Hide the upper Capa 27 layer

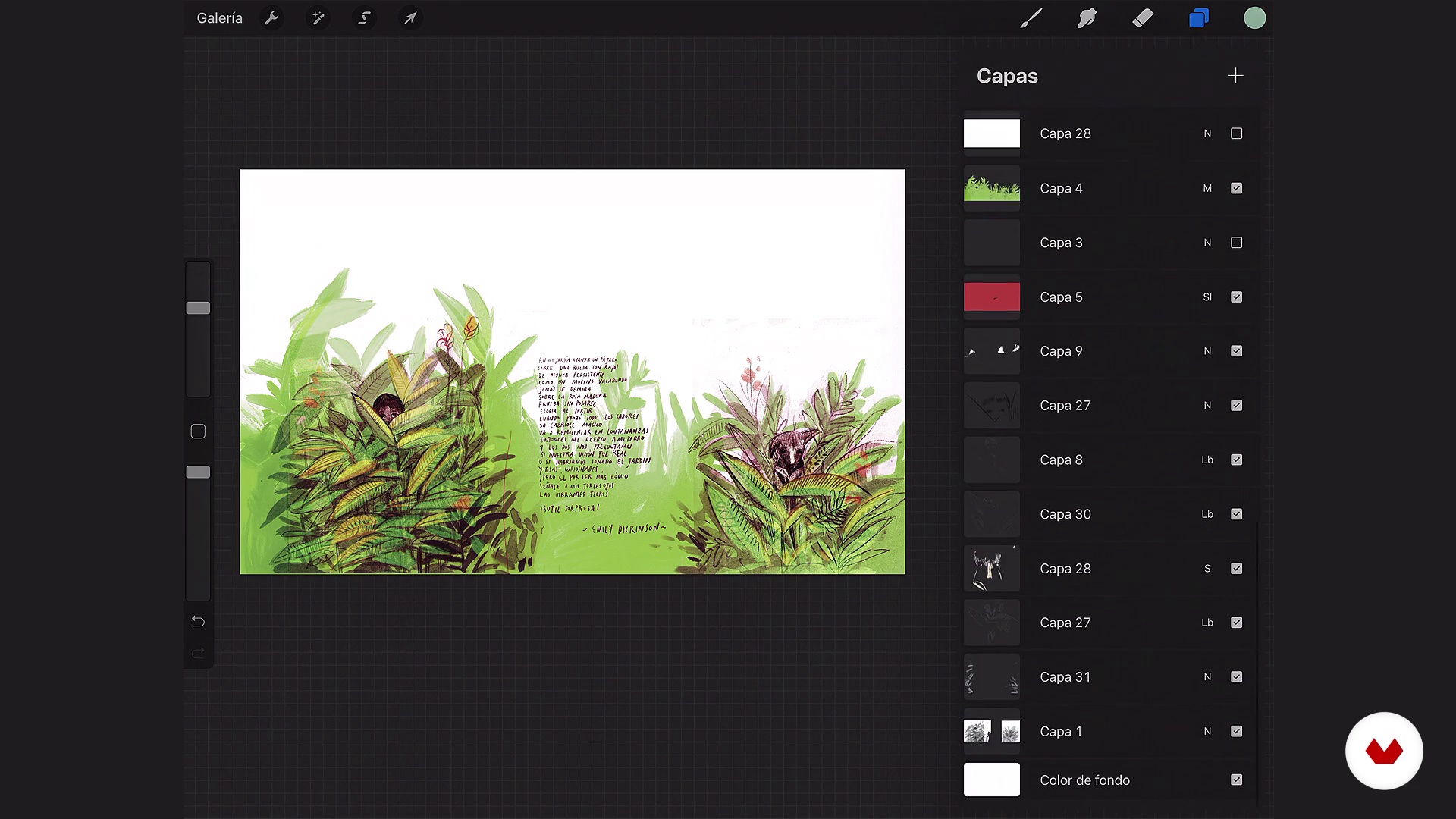1236,406
